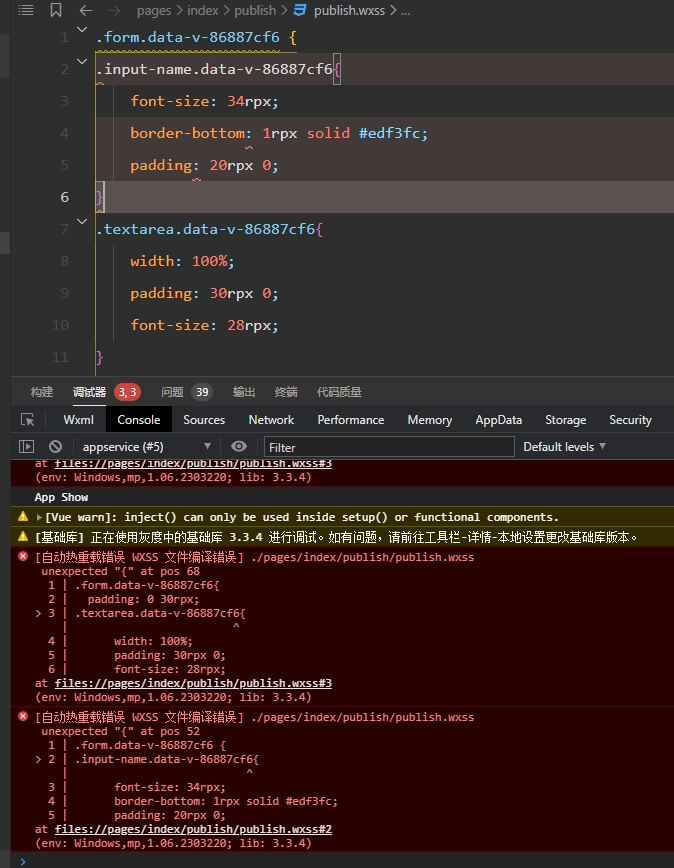
Task: Open the Console devtools tab
Action: 138,420
